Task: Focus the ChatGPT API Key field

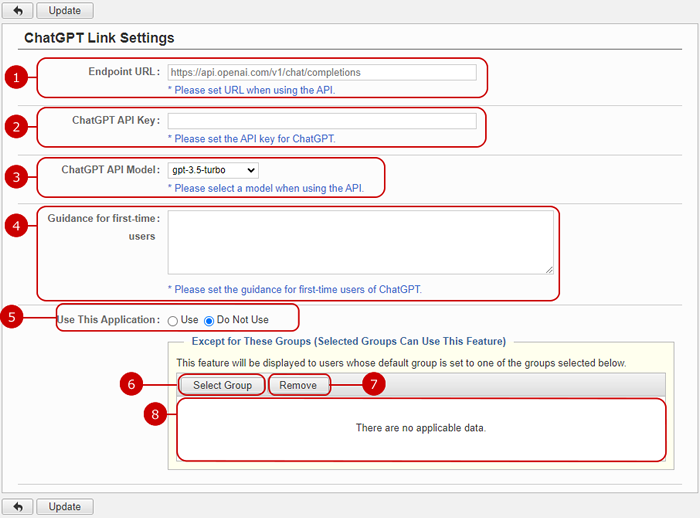Action: (322, 121)
